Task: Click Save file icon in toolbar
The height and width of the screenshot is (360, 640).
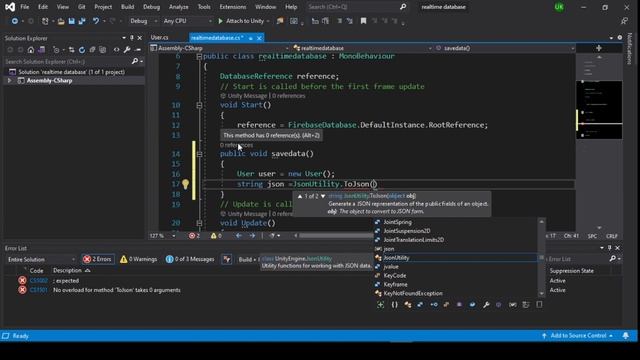Action: [x=71, y=21]
